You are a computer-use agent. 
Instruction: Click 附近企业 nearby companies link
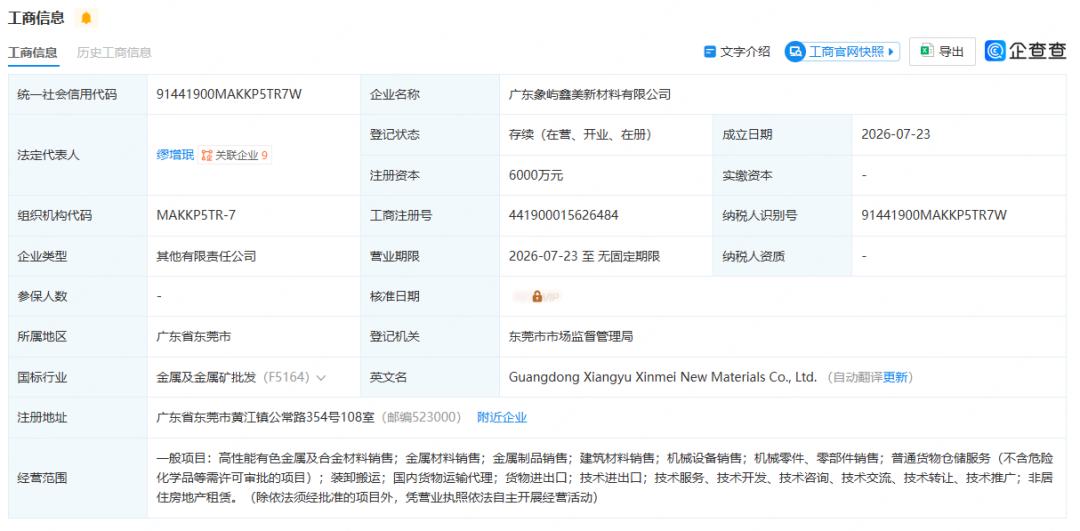click(502, 417)
